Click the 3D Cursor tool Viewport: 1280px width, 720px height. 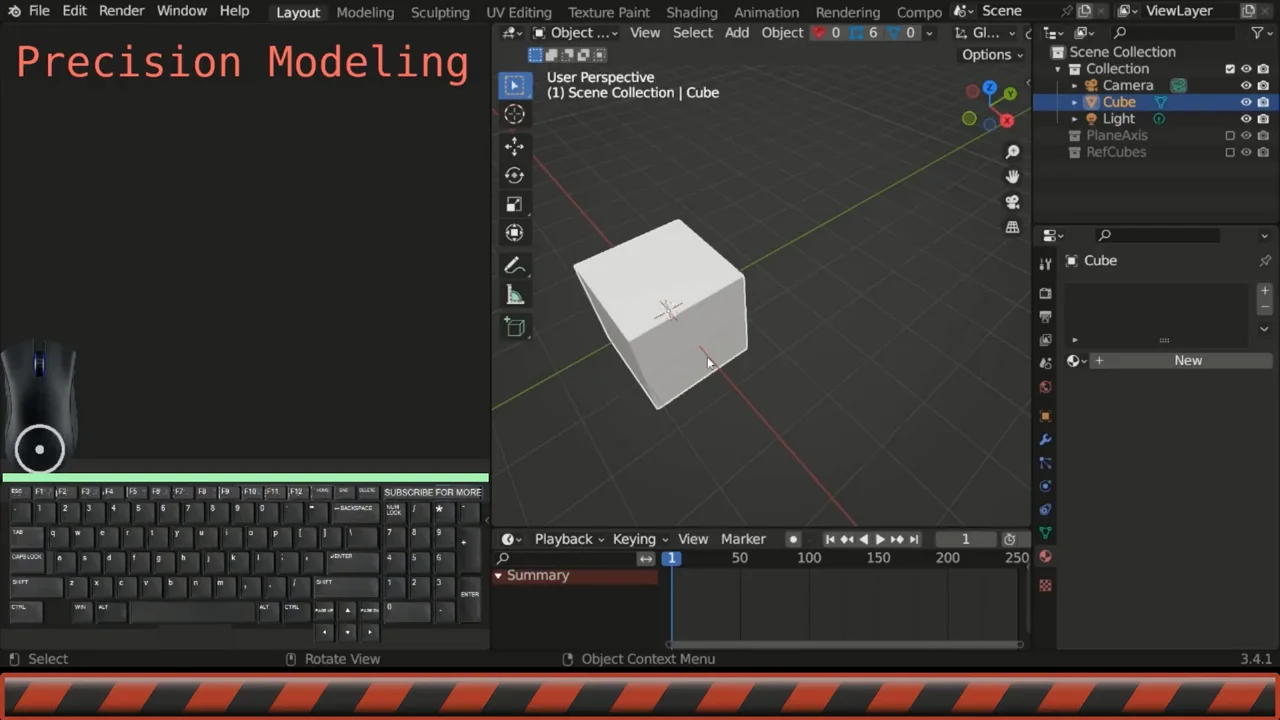pos(514,115)
